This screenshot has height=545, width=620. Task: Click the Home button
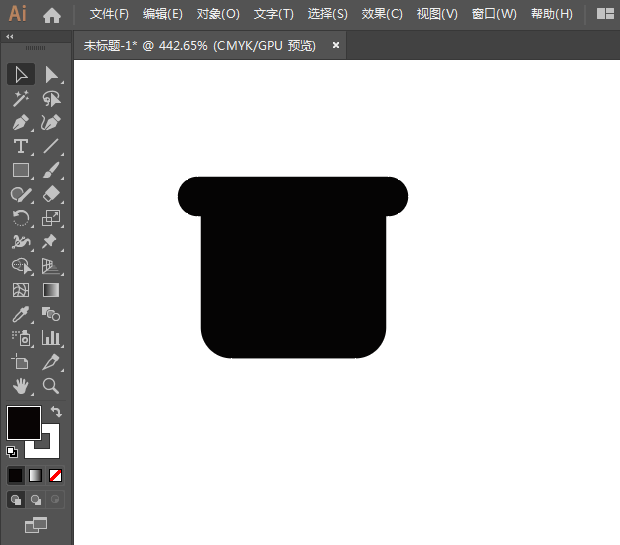[x=52, y=14]
